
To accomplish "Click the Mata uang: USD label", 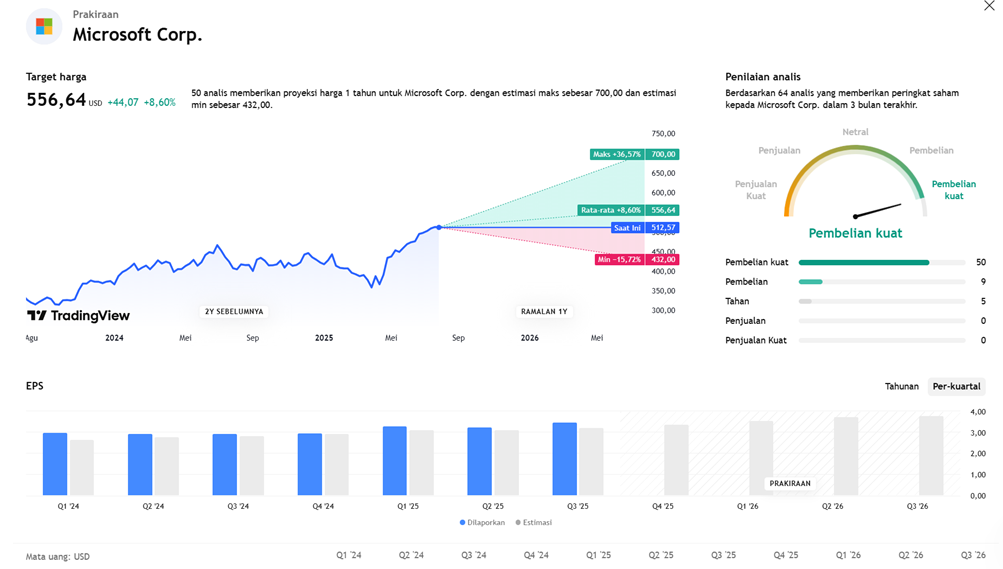I will 58,557.
